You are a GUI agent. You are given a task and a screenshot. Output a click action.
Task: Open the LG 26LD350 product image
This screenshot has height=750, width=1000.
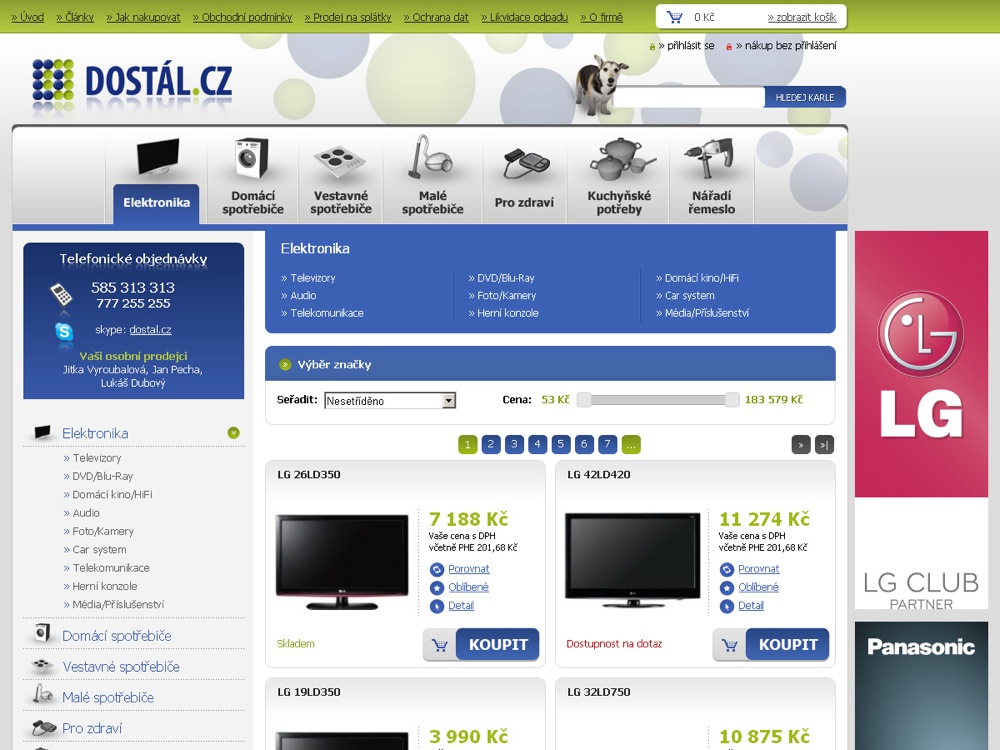point(342,561)
